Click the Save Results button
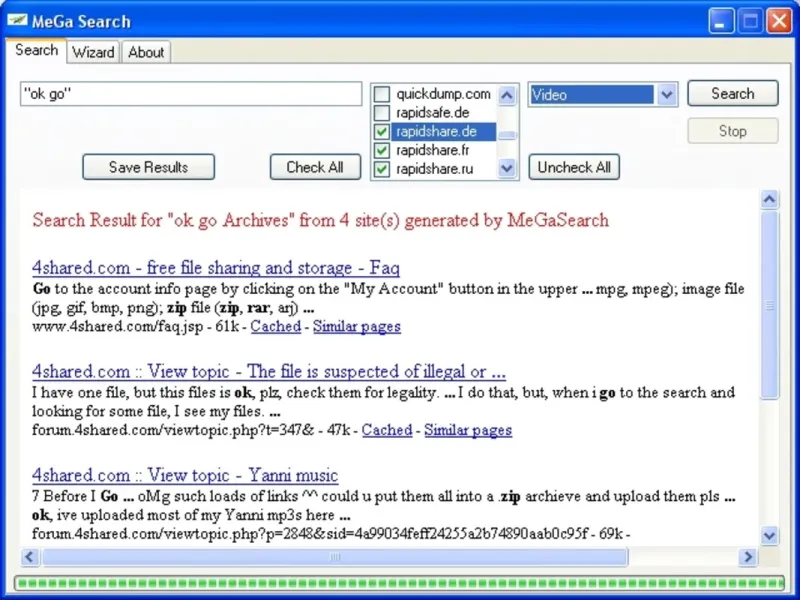This screenshot has height=600, width=800. (x=148, y=167)
